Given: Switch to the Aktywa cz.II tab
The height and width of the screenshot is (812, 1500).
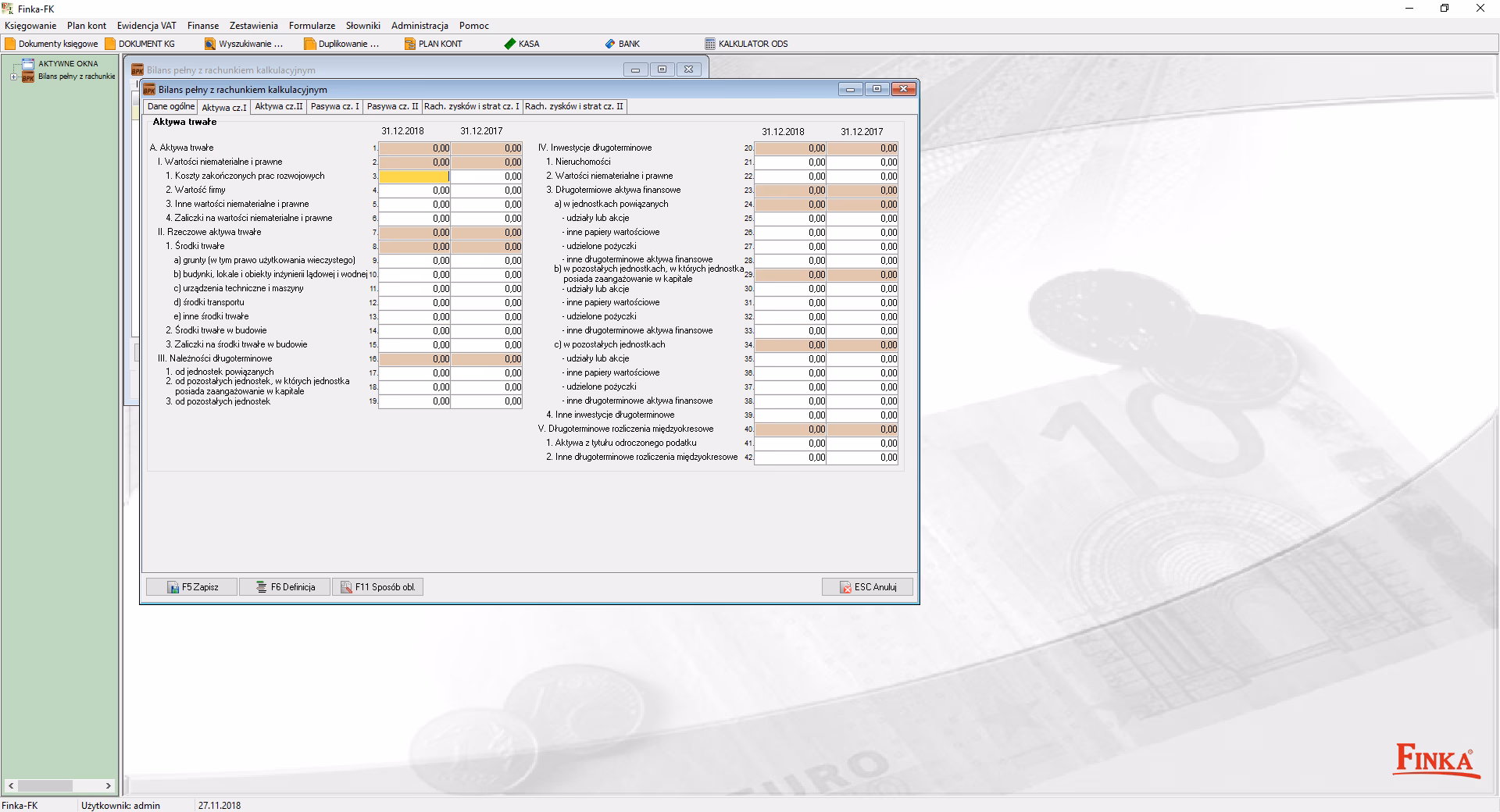Looking at the screenshot, I should (278, 106).
